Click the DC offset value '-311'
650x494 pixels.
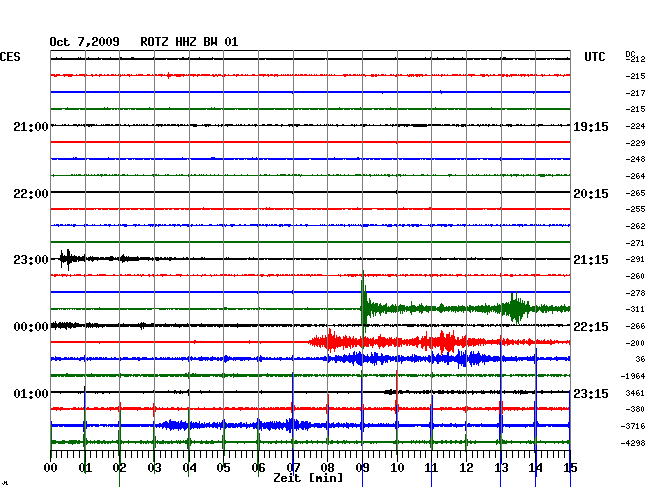pyautogui.click(x=635, y=309)
